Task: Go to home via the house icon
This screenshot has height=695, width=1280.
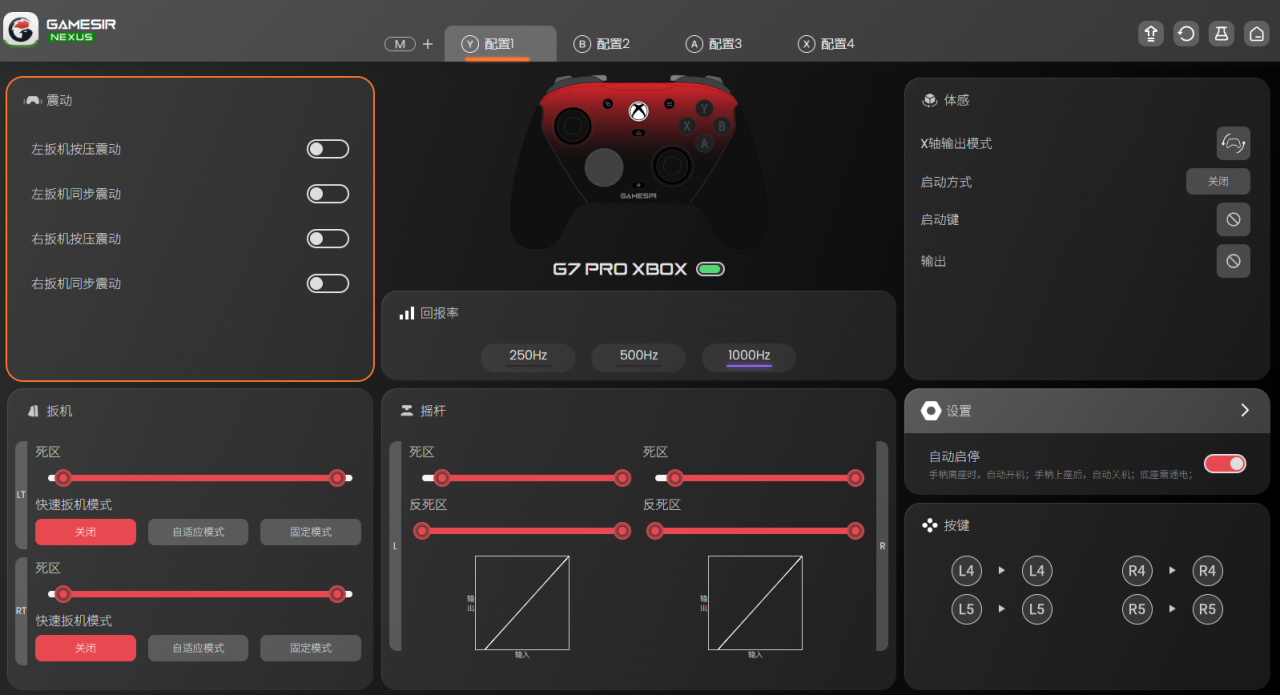Action: 1256,33
